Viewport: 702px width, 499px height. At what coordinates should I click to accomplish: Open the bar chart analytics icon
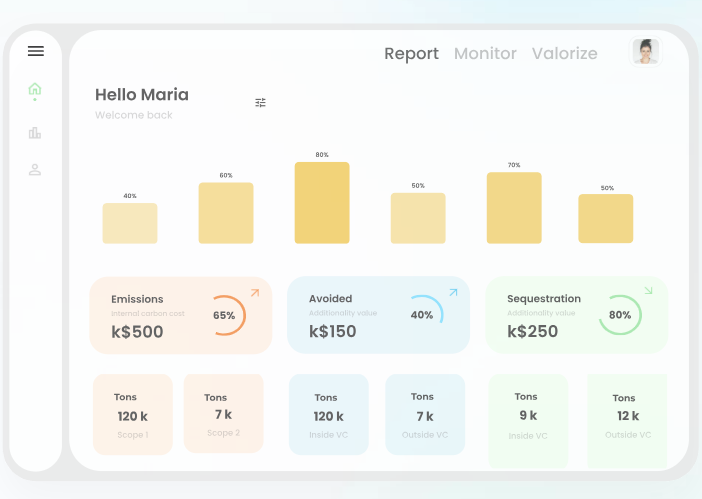pyautogui.click(x=35, y=132)
